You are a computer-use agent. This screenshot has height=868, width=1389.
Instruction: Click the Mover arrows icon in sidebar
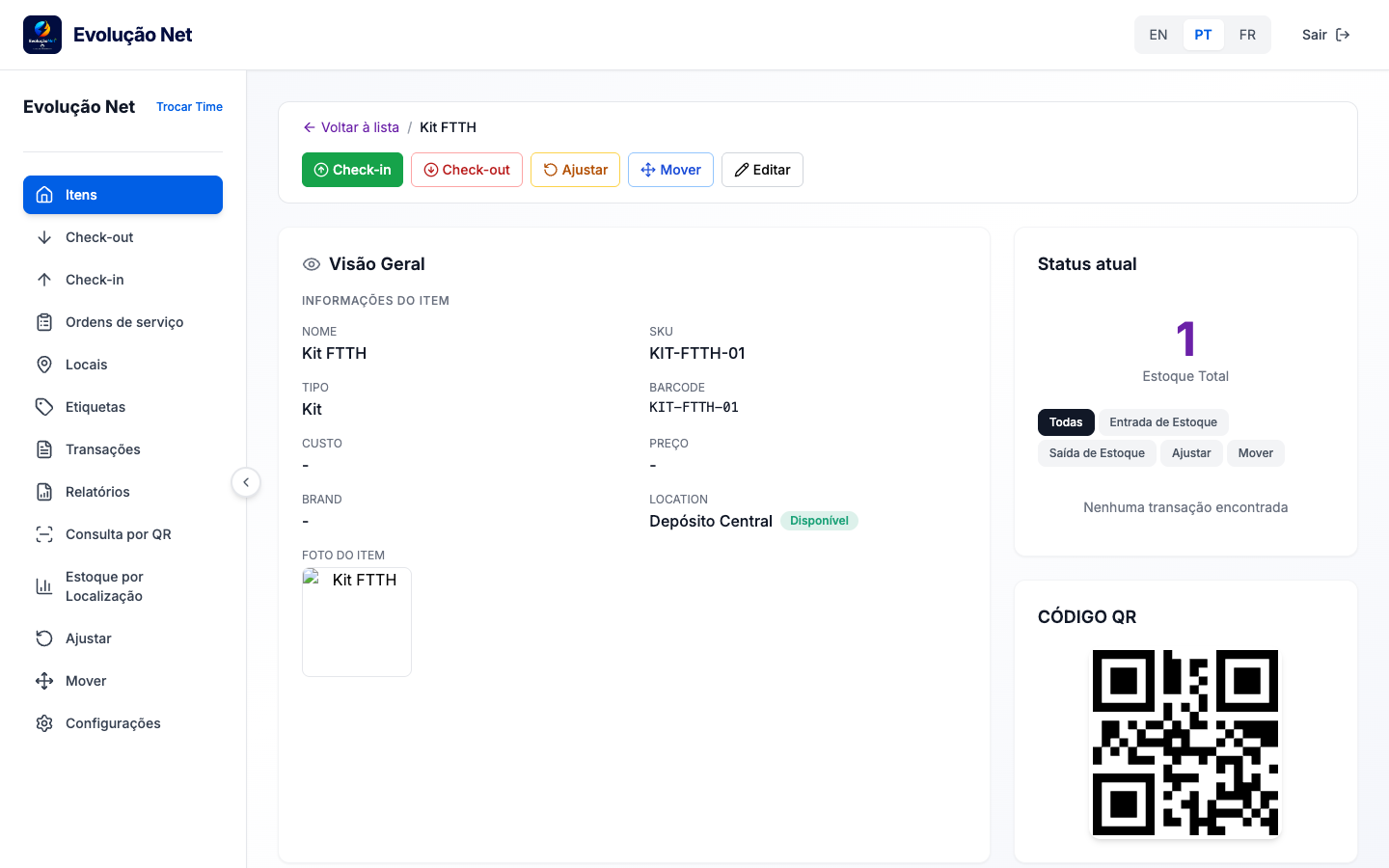44,681
